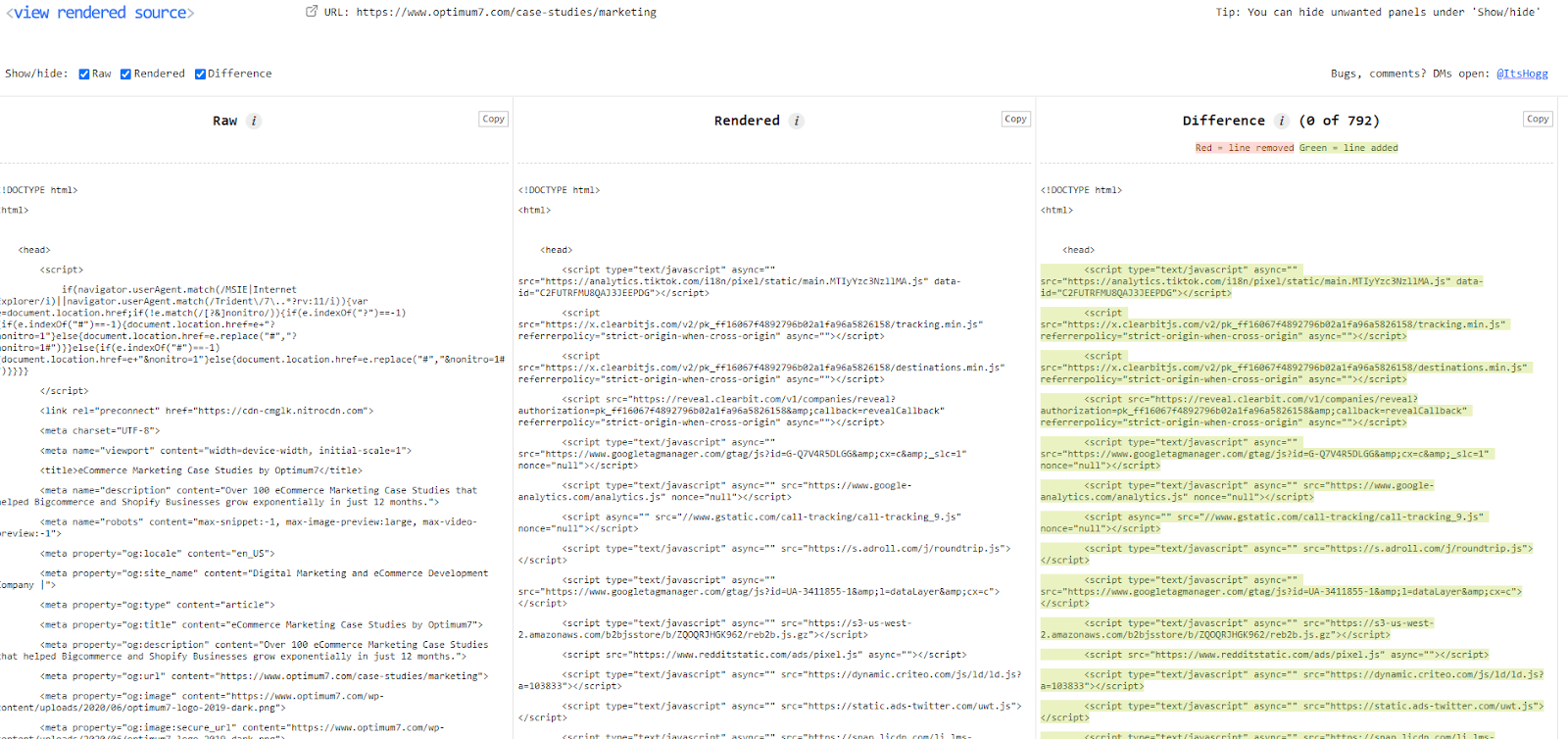
Task: Click the view rendered source title
Action: (100, 13)
